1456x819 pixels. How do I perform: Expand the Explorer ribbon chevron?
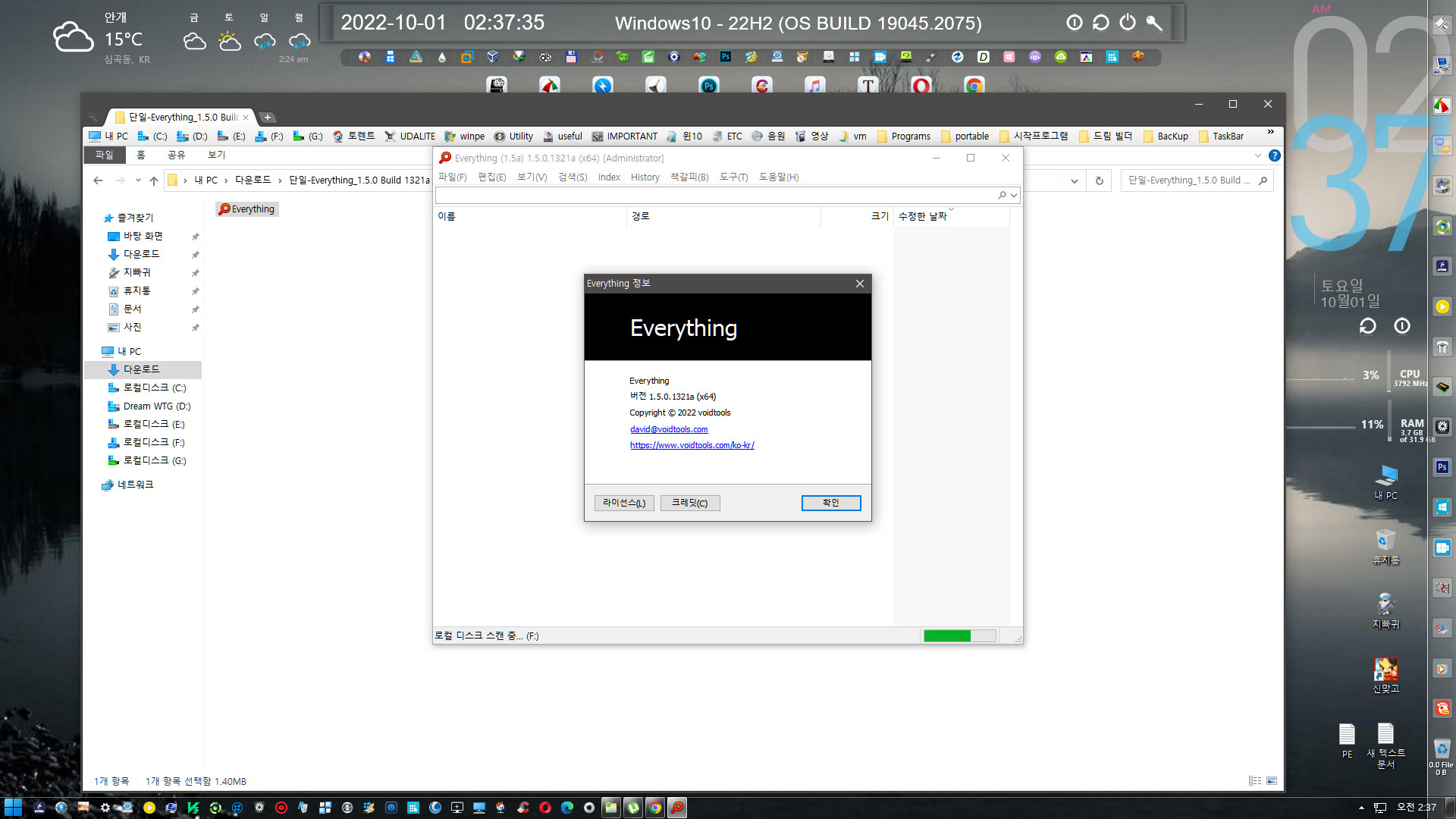[x=1258, y=155]
